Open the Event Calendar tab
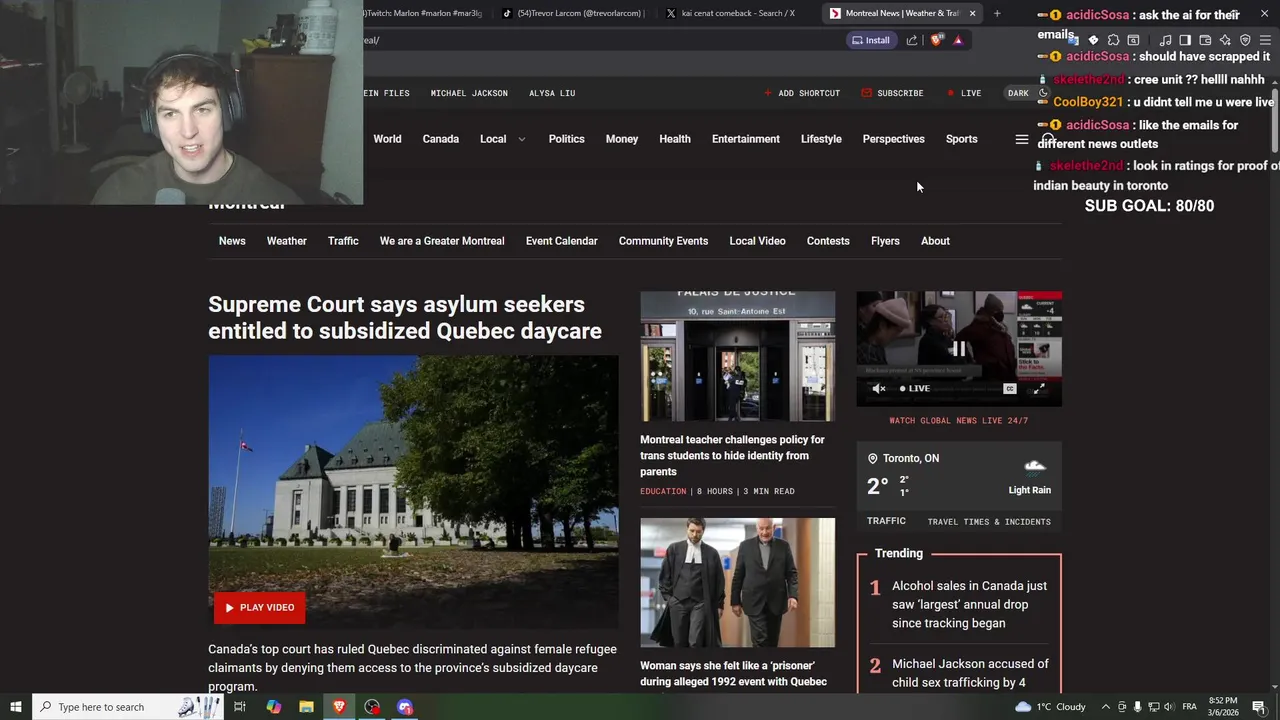Screen dimensions: 1280x720 [x=561, y=241]
